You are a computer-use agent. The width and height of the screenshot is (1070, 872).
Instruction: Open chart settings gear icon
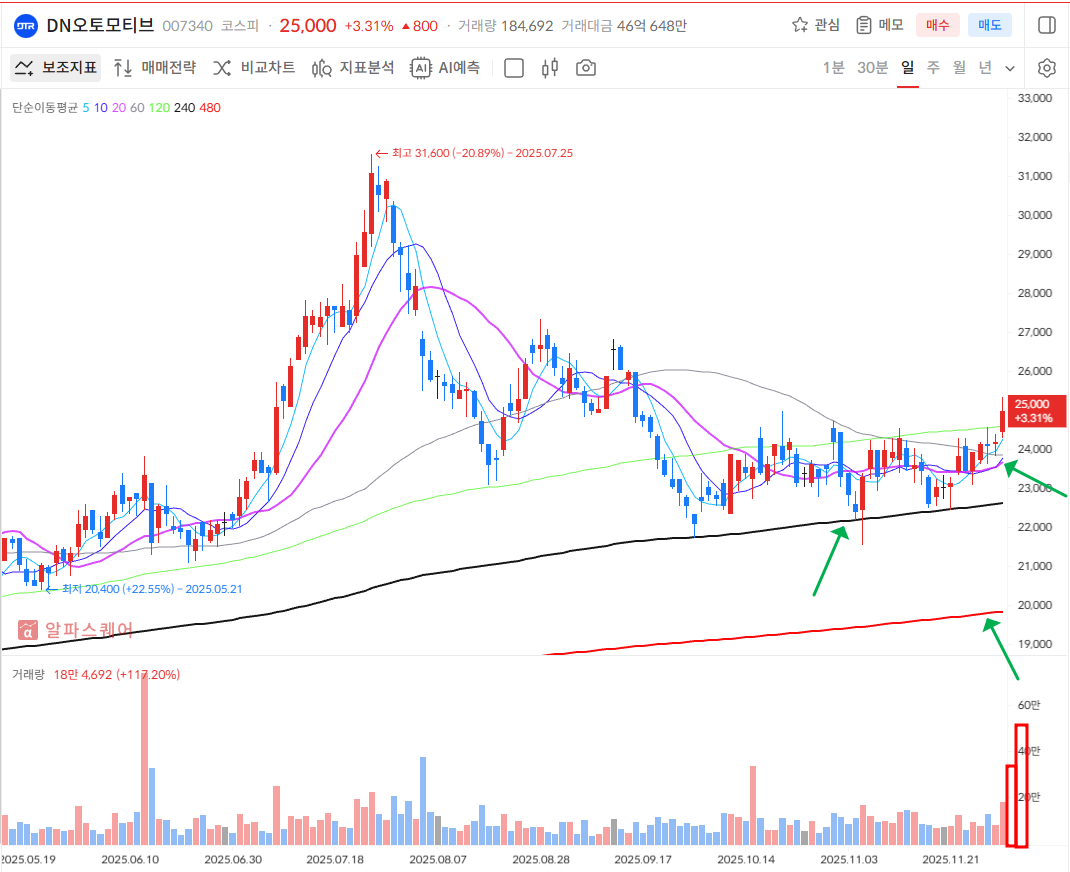click(1047, 68)
